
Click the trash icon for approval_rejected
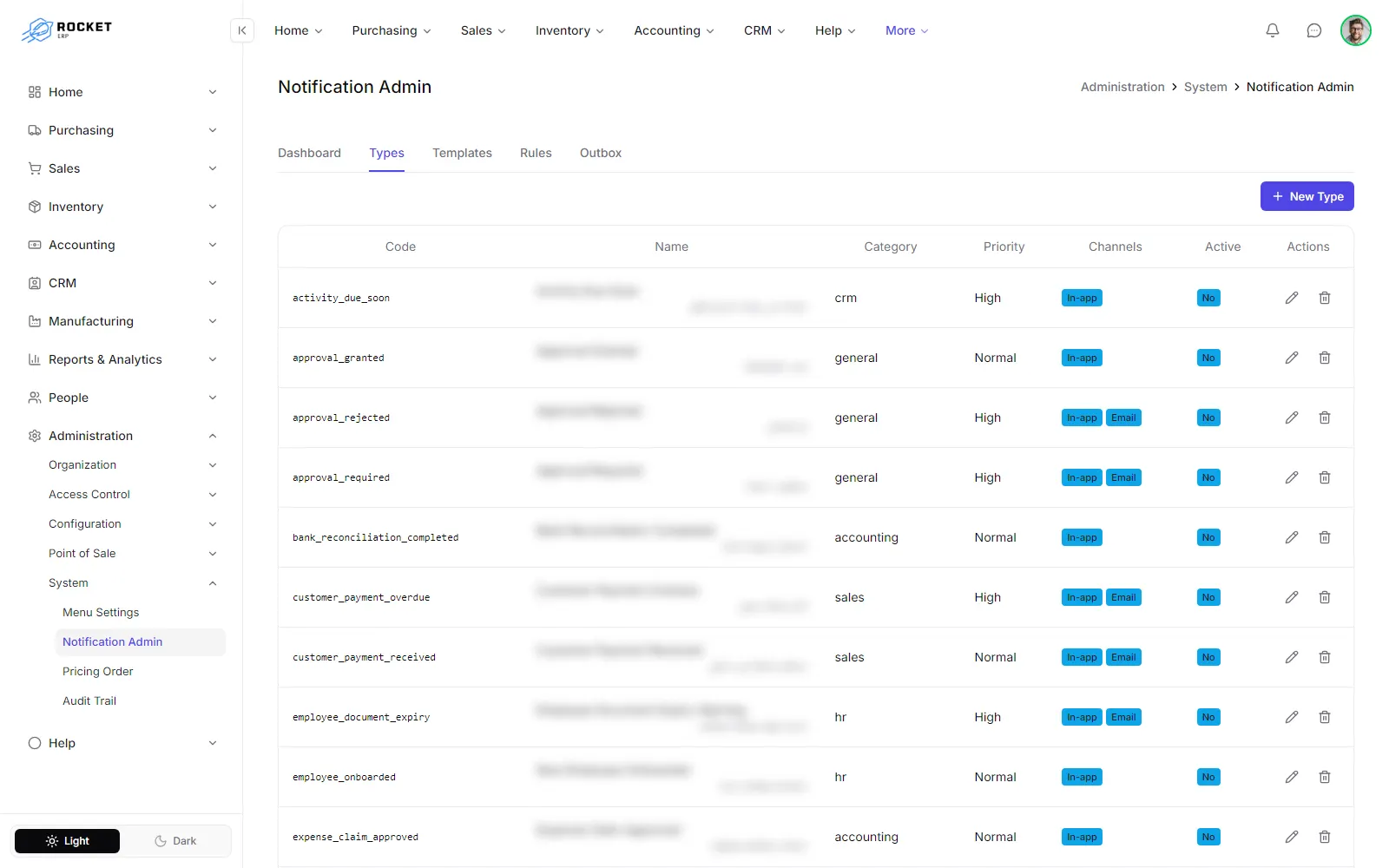[x=1325, y=418]
